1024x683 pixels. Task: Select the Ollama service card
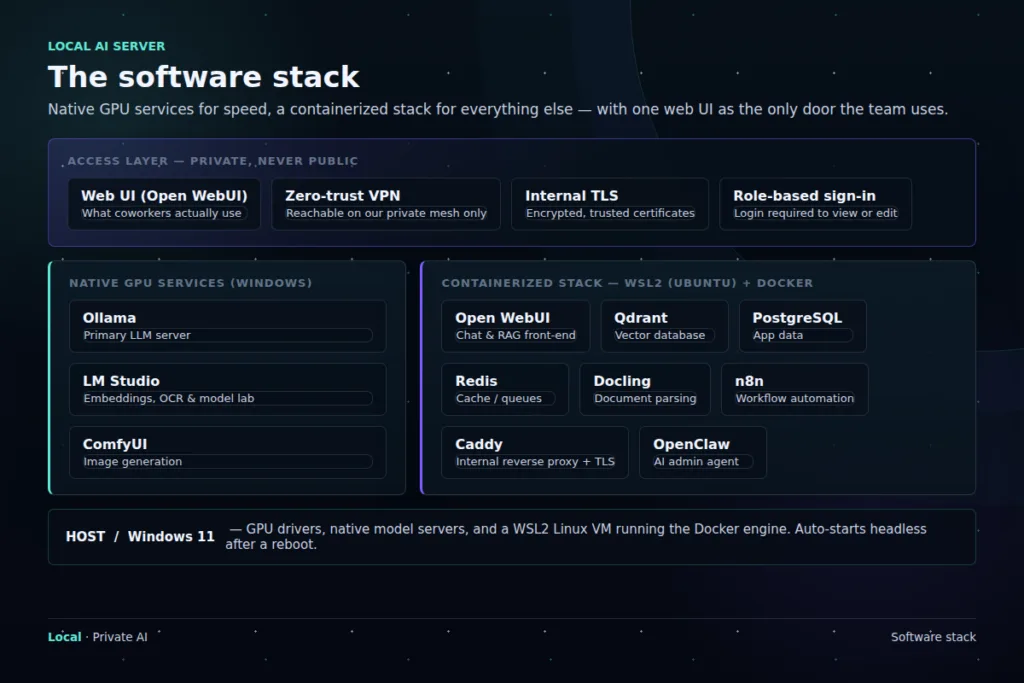(x=227, y=326)
